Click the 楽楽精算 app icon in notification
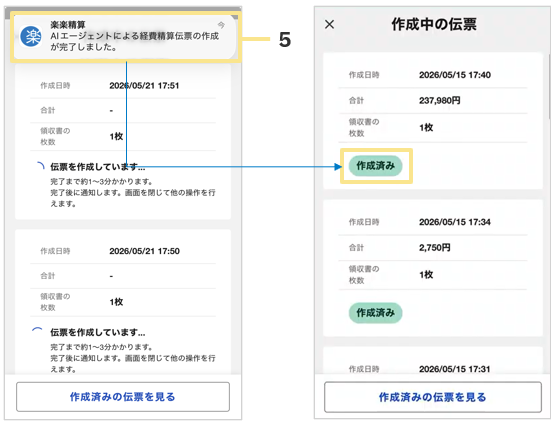This screenshot has height=424, width=553. pyautogui.click(x=31, y=36)
